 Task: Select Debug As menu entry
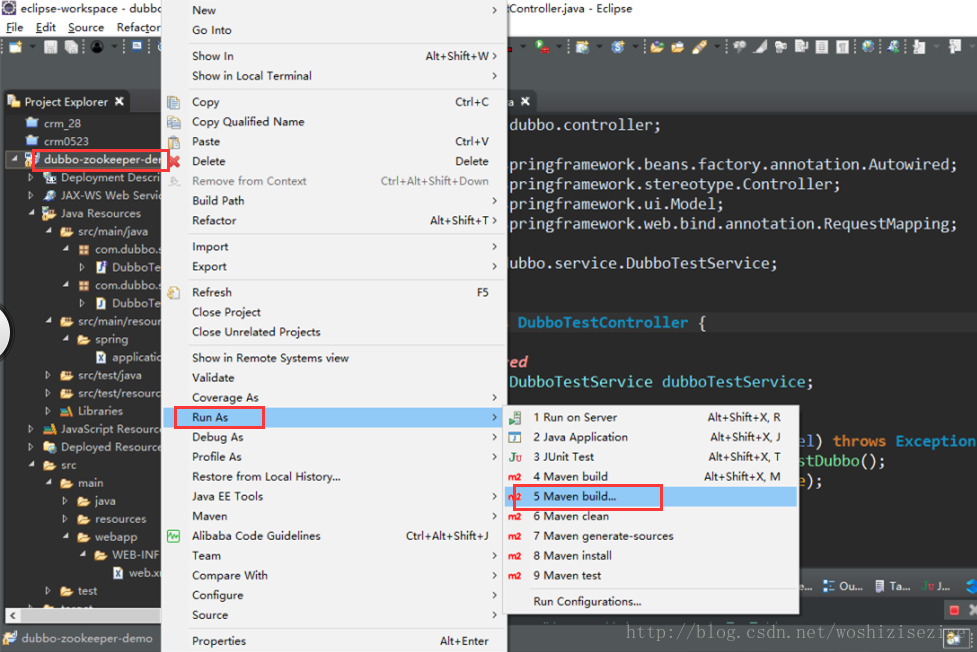click(334, 438)
